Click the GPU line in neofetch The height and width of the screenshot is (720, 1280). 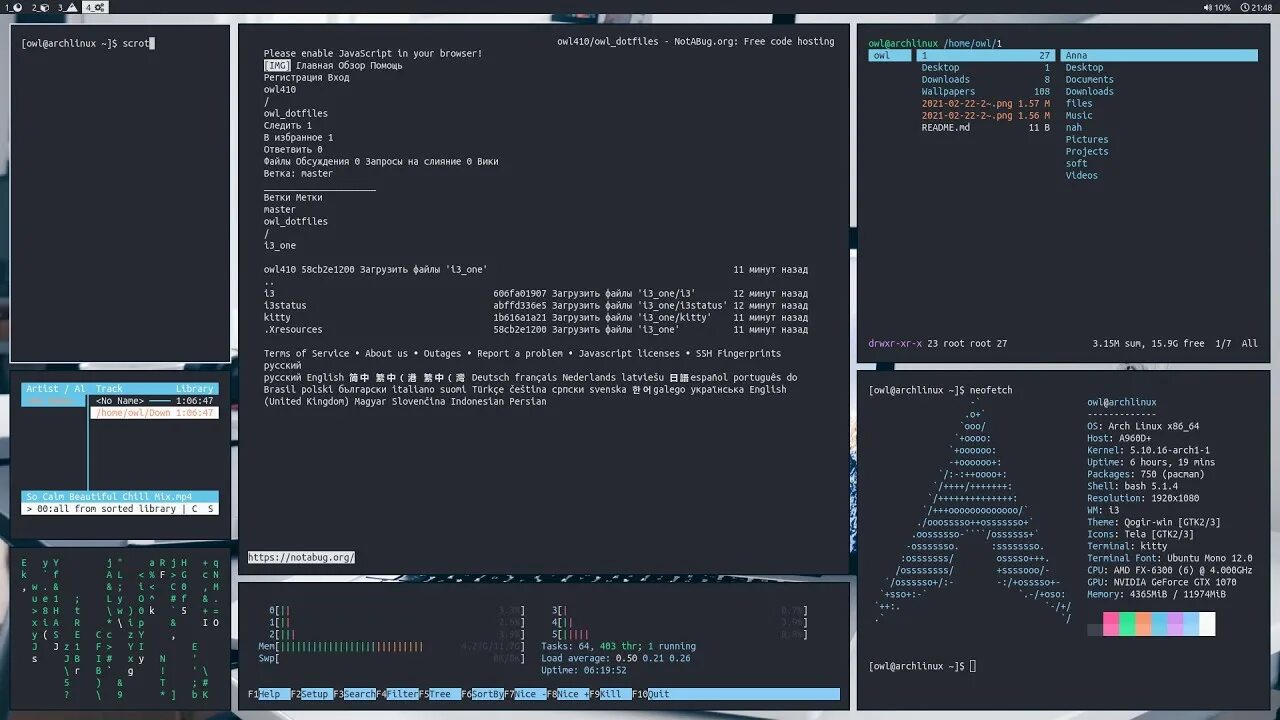pos(1162,582)
